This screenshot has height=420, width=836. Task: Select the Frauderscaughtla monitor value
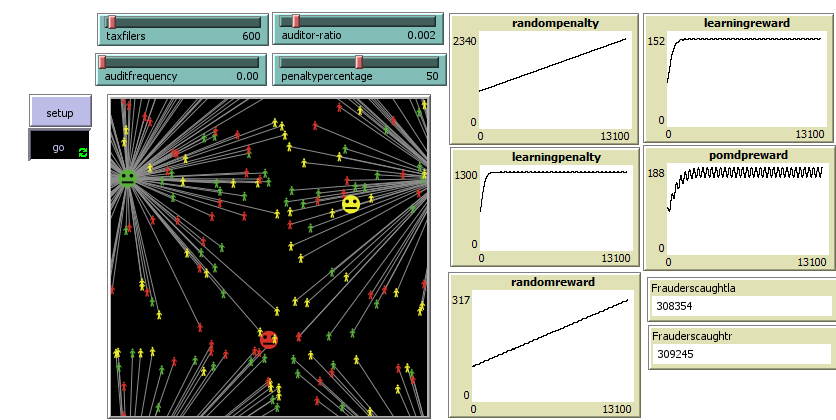(x=740, y=307)
